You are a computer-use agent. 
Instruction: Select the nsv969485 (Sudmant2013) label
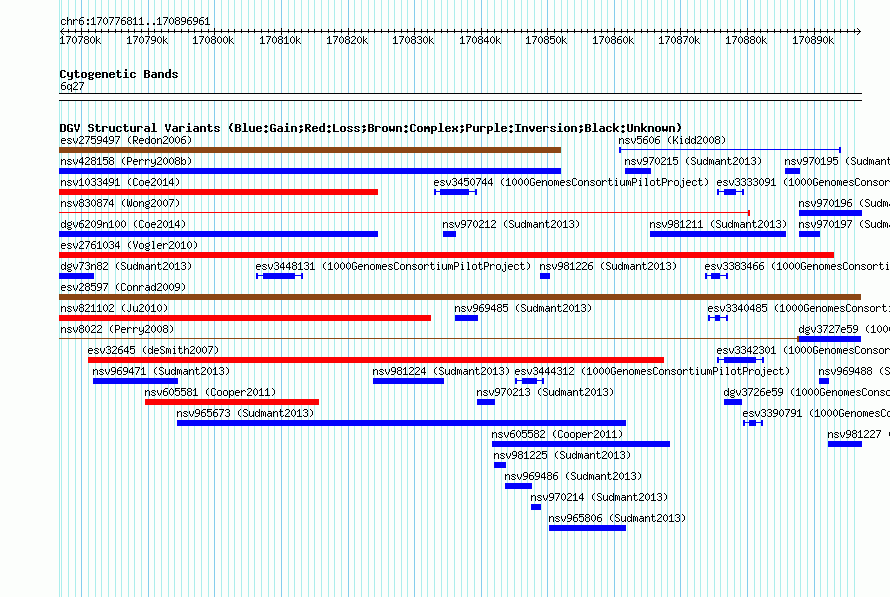[x=523, y=308]
